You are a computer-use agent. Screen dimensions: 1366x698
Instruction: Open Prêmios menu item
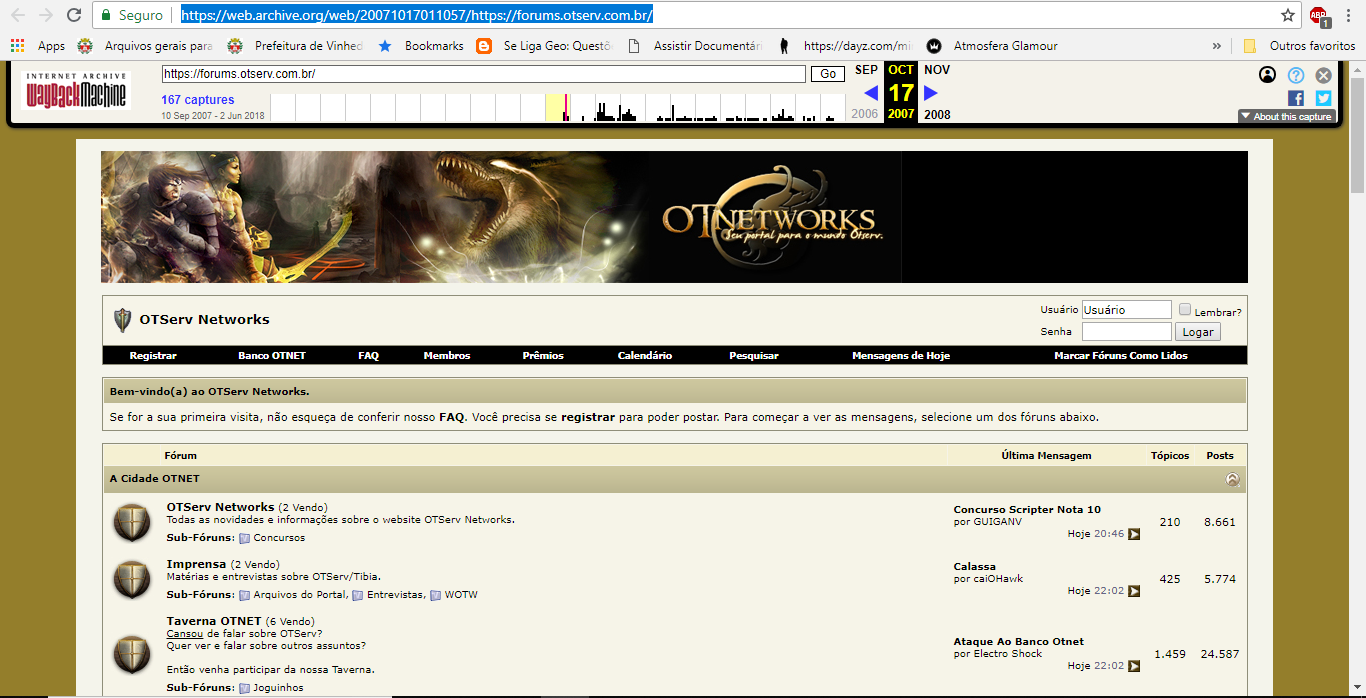[x=543, y=356]
